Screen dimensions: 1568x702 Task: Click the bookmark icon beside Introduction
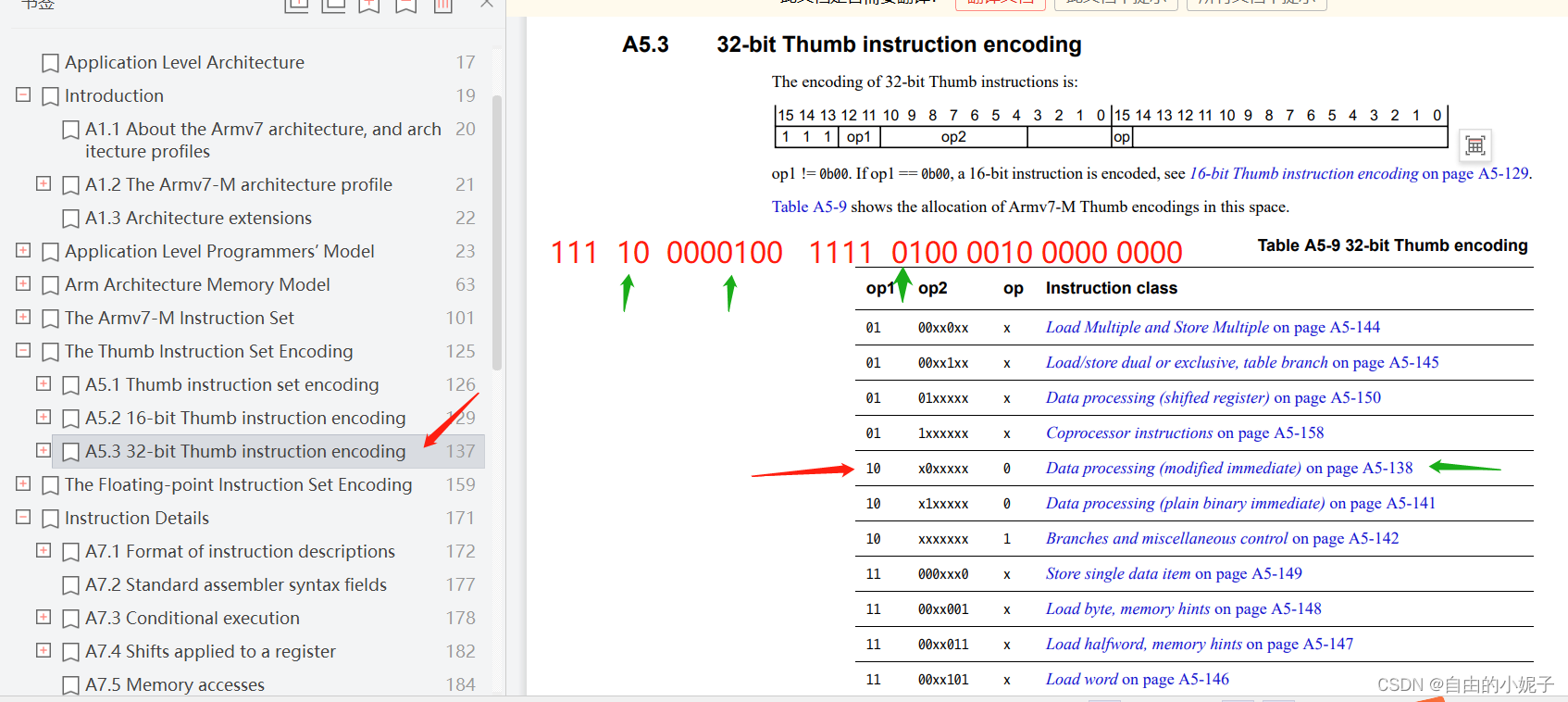tap(51, 96)
